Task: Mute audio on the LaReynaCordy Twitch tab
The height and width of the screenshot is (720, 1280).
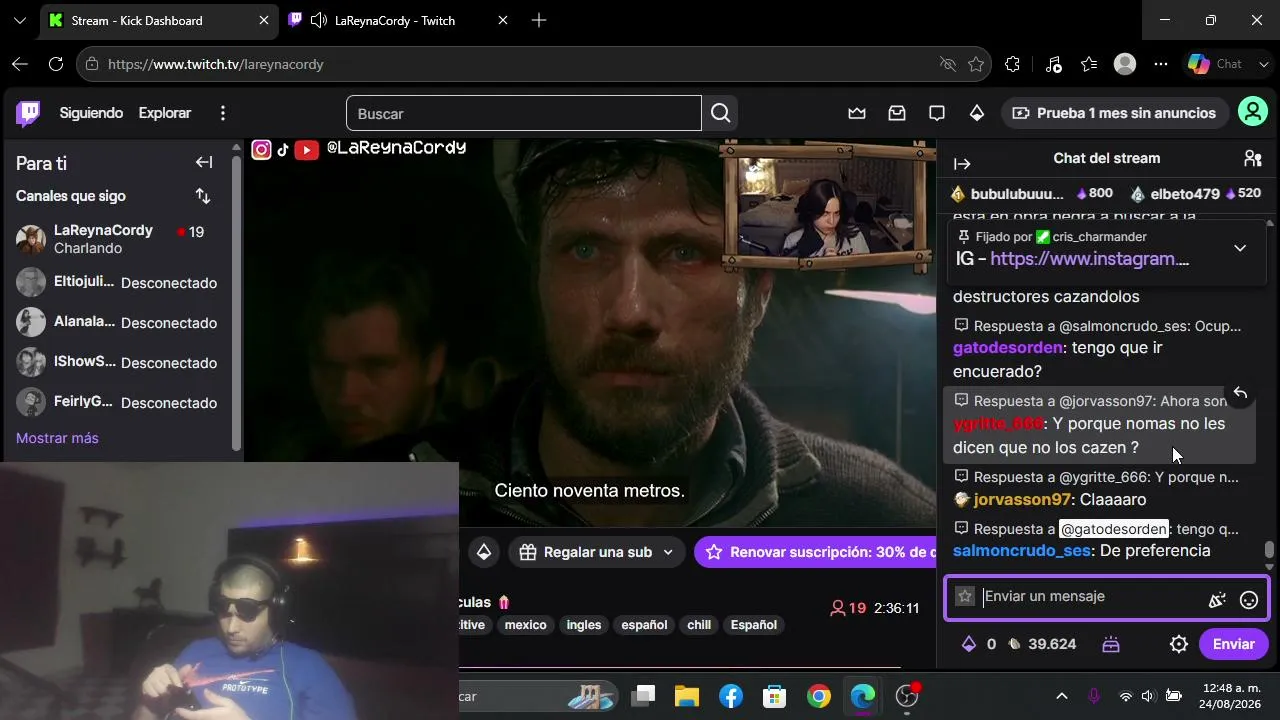Action: tap(319, 20)
